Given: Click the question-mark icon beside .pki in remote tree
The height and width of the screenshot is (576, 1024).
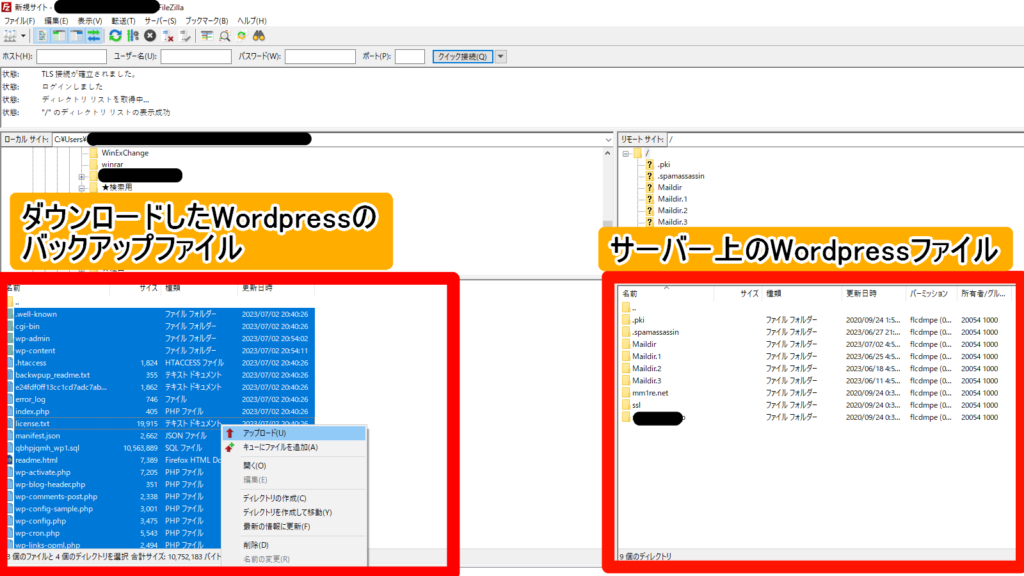Looking at the screenshot, I should (x=650, y=165).
